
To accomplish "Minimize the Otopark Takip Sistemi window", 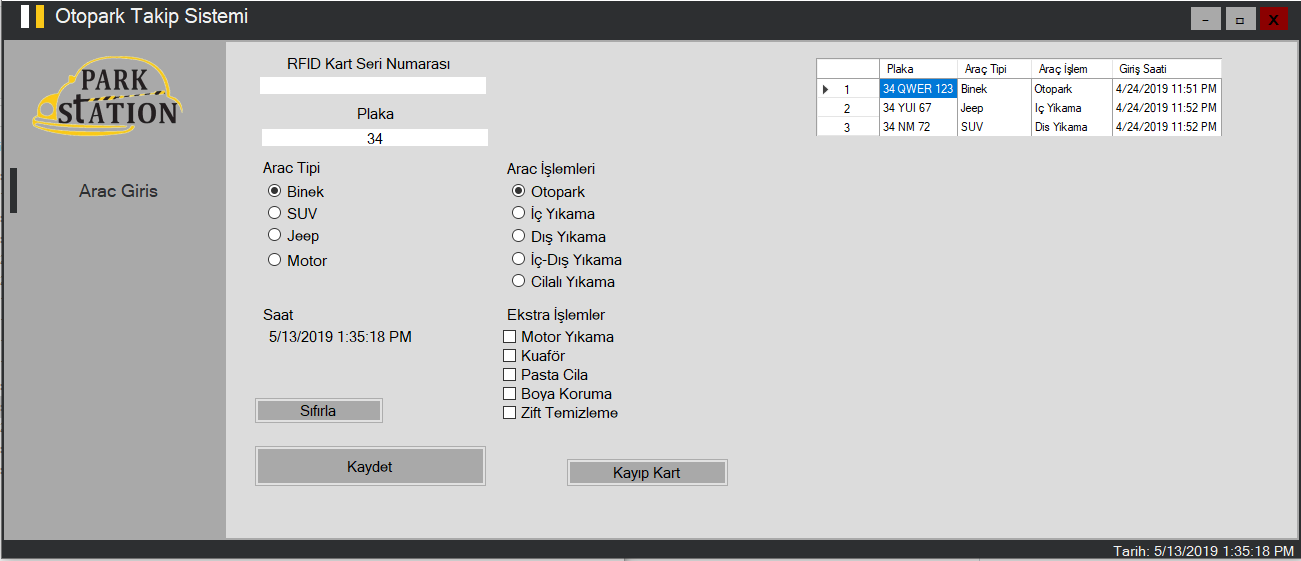I will 1206,19.
